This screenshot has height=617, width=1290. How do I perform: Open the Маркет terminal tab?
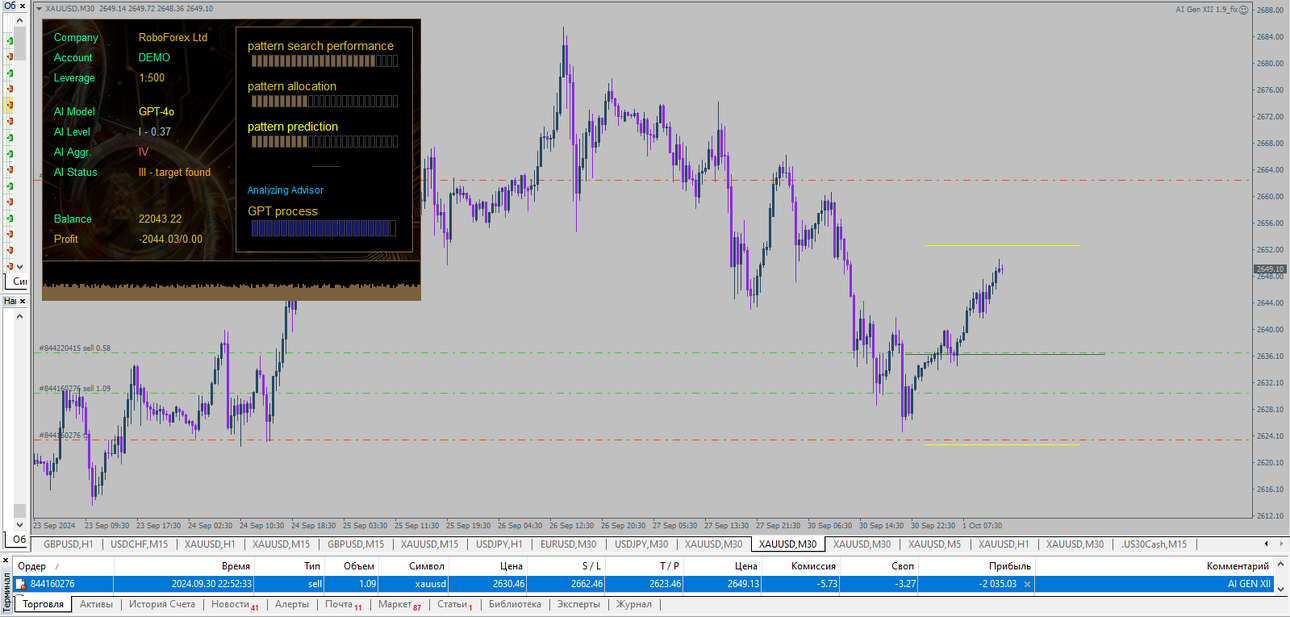coord(399,604)
